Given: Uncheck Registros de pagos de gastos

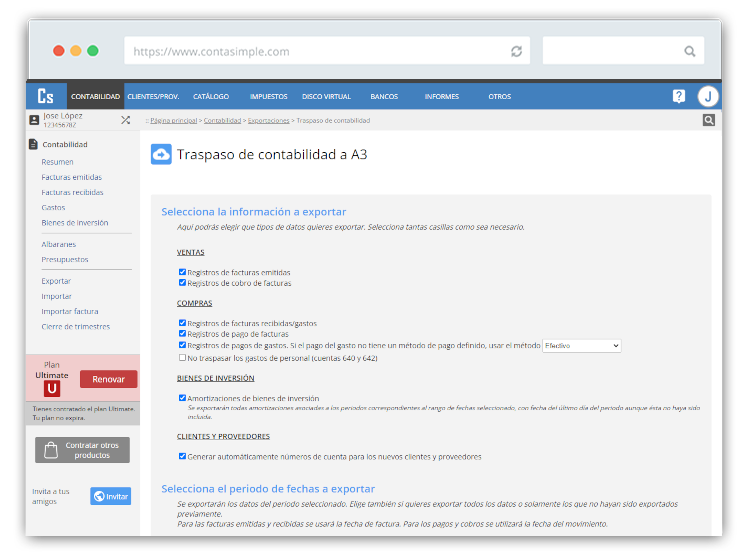Looking at the screenshot, I should point(182,345).
